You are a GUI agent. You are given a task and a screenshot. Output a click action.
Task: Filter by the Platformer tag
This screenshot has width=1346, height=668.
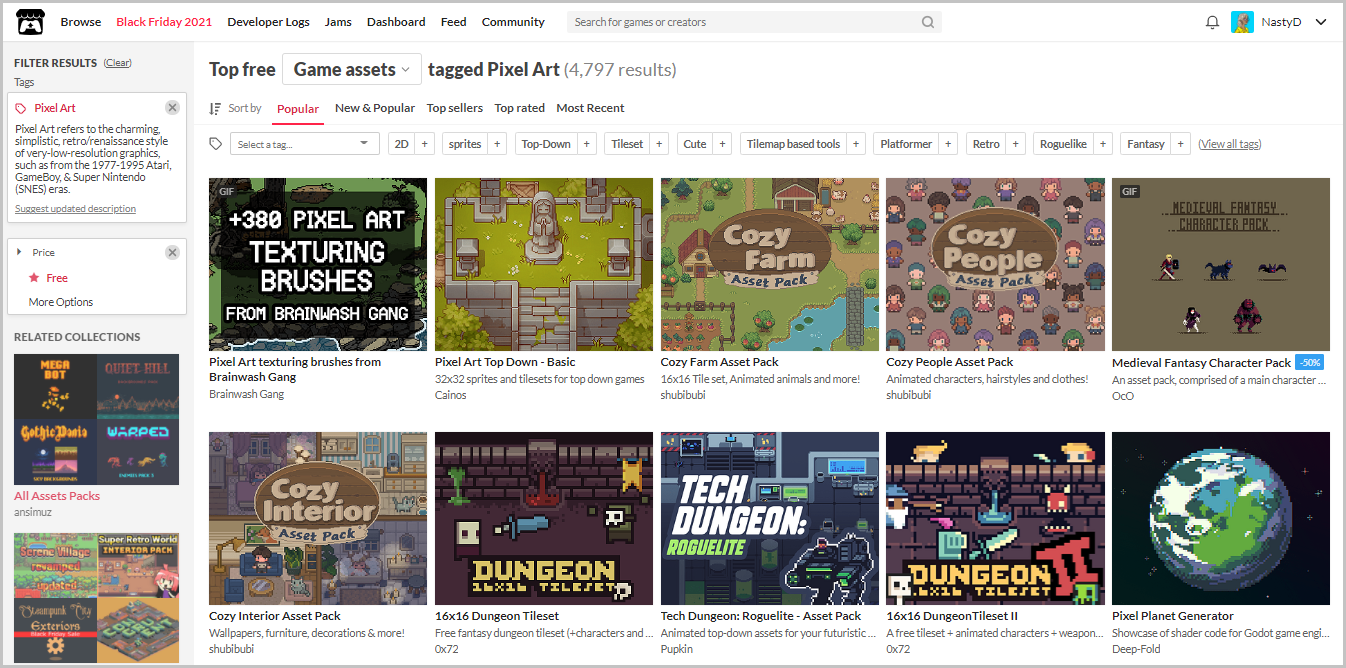pos(906,144)
